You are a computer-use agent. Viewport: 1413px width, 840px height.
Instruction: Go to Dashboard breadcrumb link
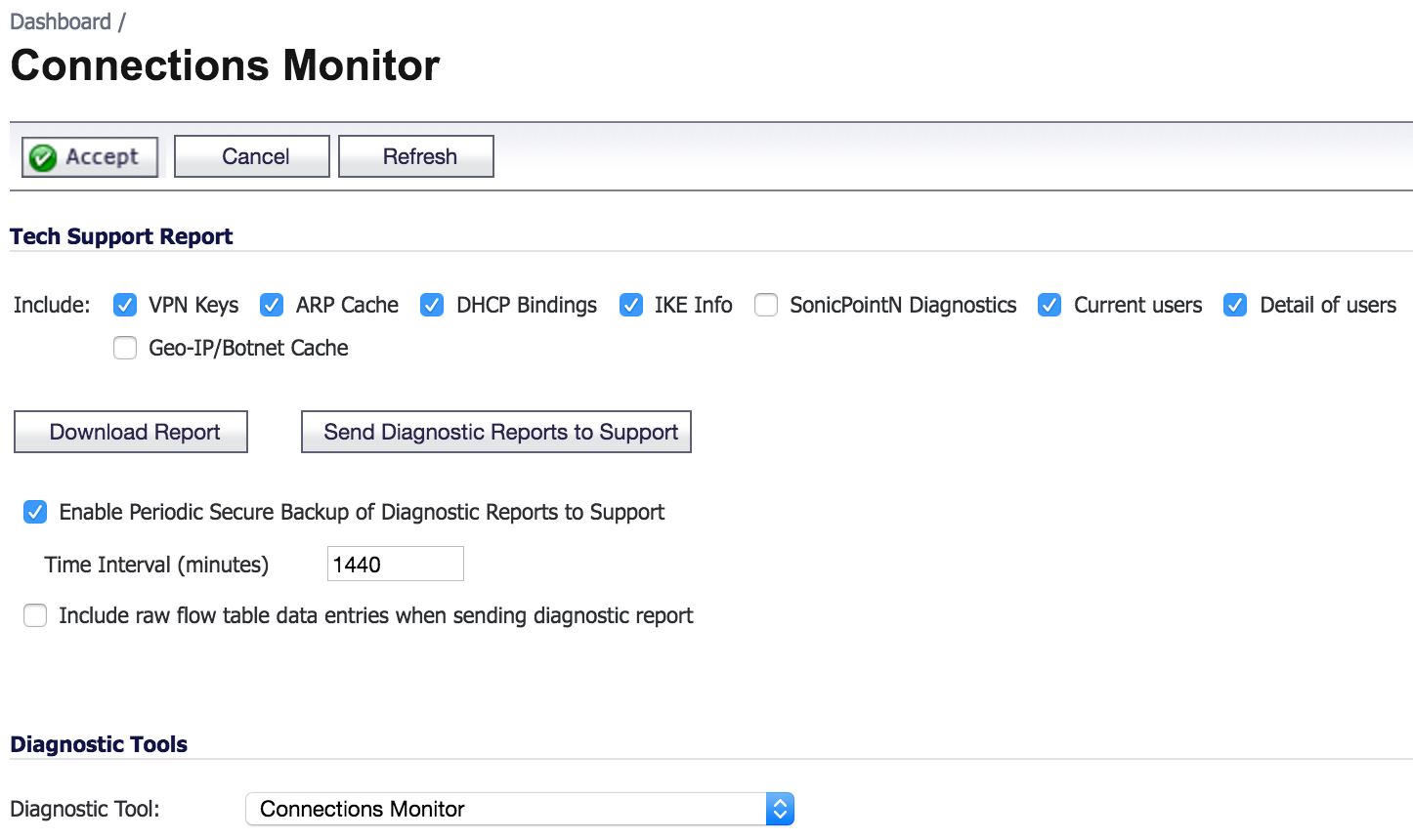point(61,21)
